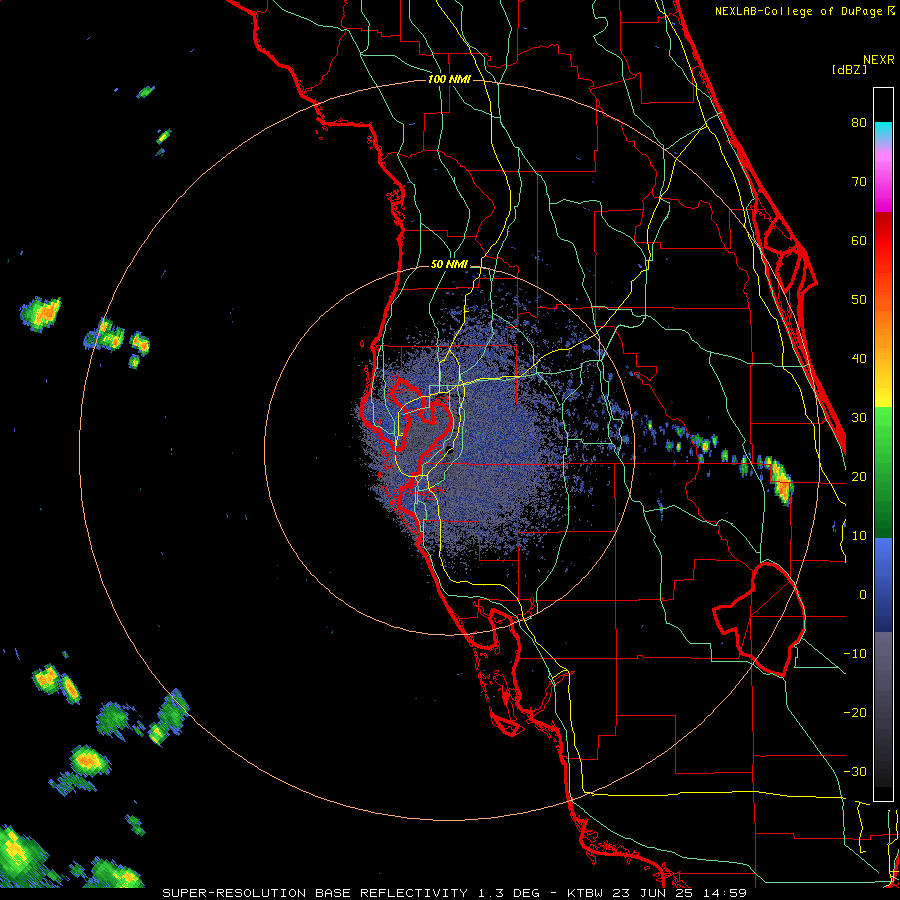Select the 80 value on the dBZ scale
Image resolution: width=900 pixels, height=900 pixels.
859,122
